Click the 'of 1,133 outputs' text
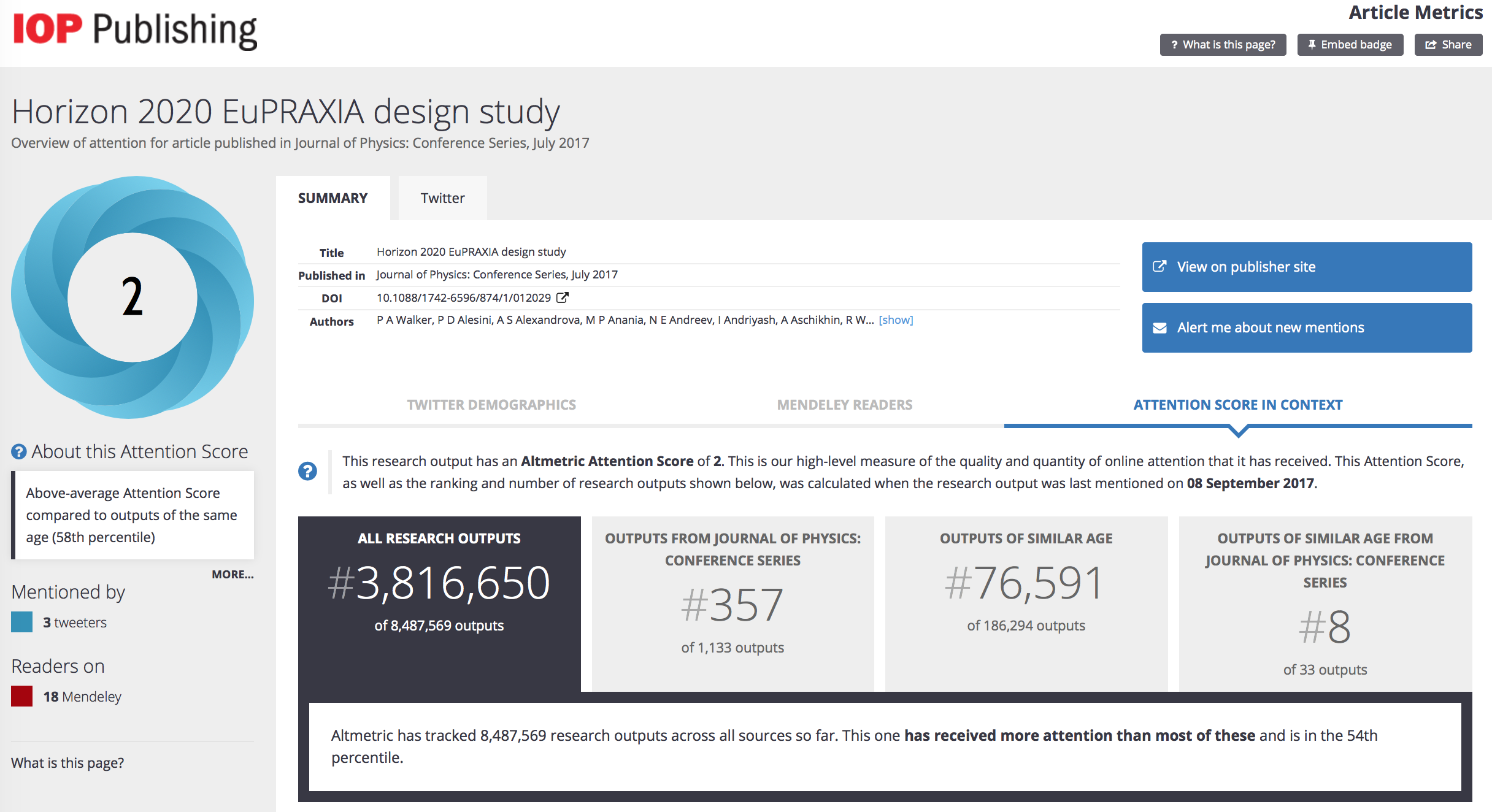The image size is (1492, 812). (x=733, y=648)
